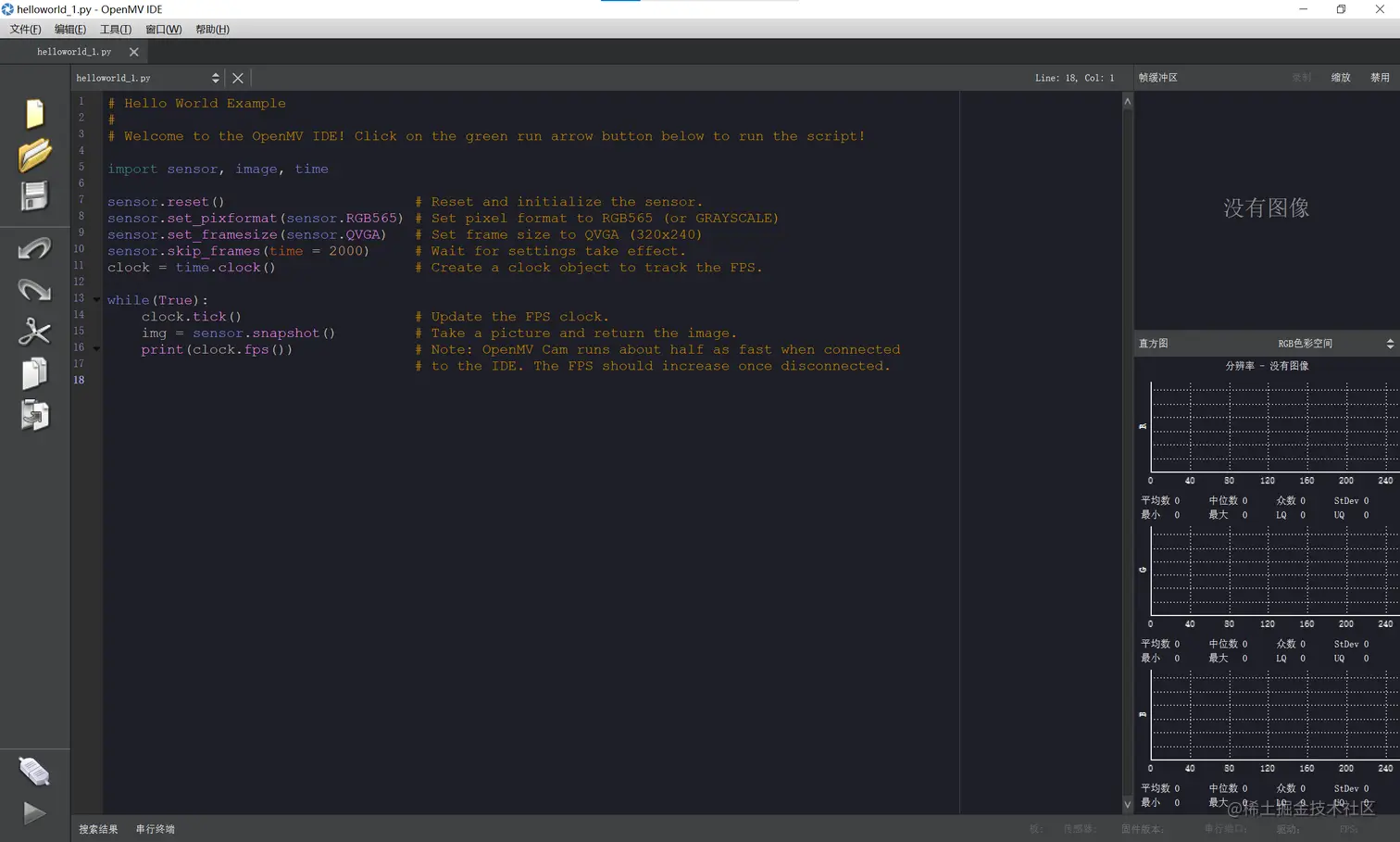The height and width of the screenshot is (842, 1400).
Task: Close helloworld_1.py with the editor toolbar X
Action: tap(238, 78)
